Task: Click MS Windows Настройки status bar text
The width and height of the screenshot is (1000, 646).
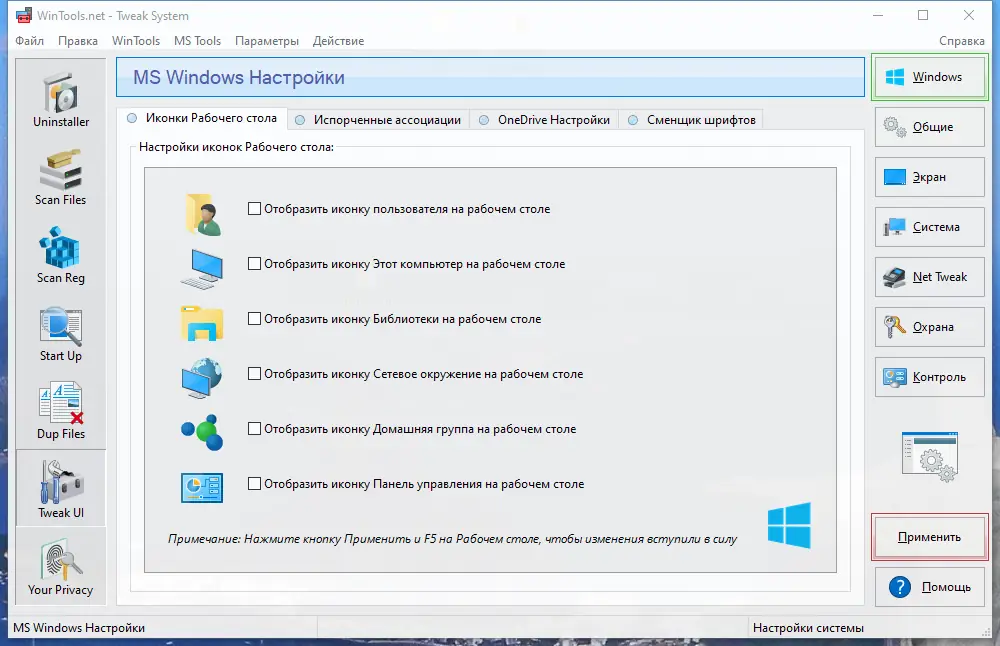Action: (79, 628)
